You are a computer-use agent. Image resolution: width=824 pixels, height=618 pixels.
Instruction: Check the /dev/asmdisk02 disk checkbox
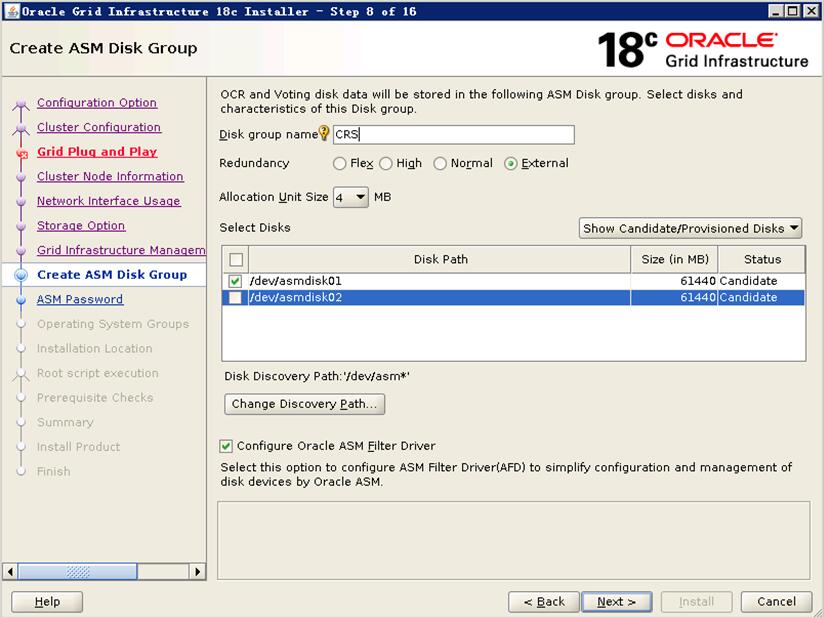(x=235, y=298)
